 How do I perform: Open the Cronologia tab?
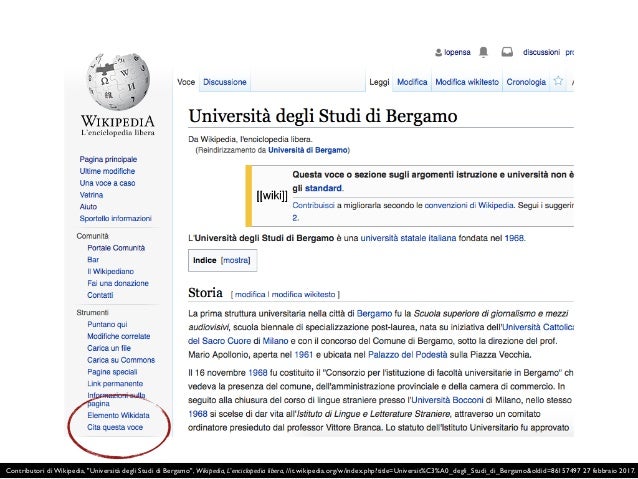pyautogui.click(x=526, y=82)
